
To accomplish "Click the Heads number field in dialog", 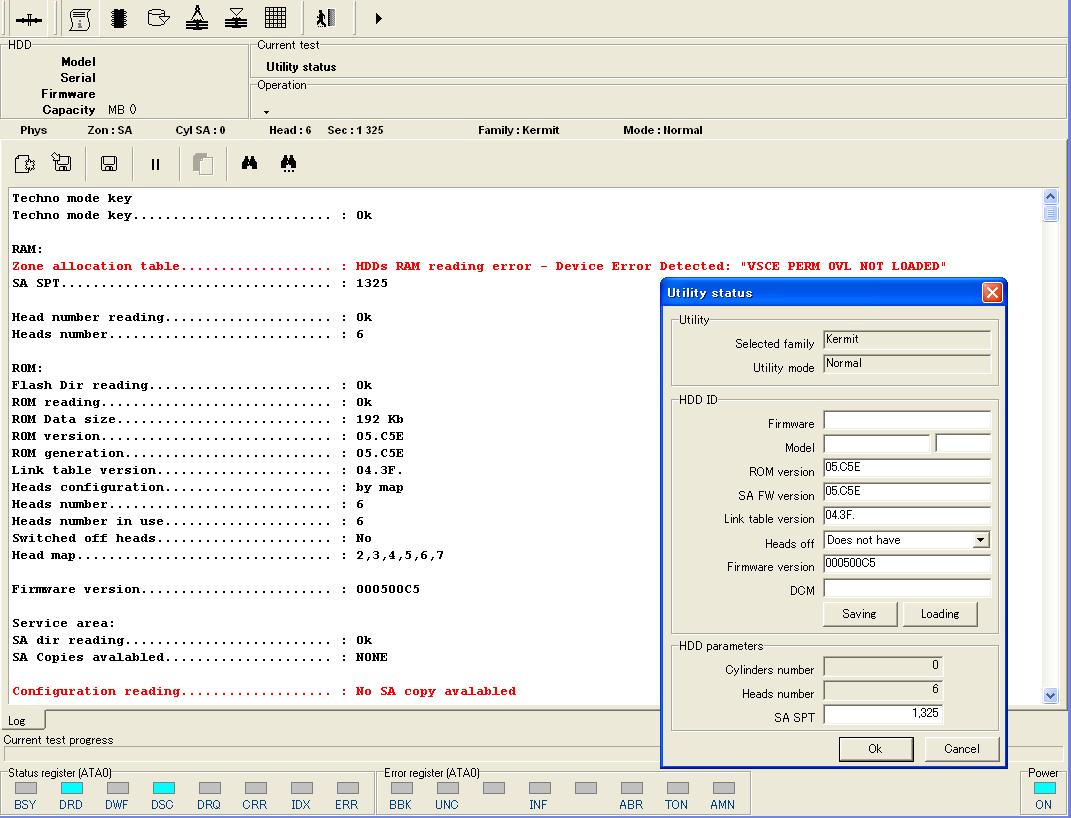I will click(883, 690).
